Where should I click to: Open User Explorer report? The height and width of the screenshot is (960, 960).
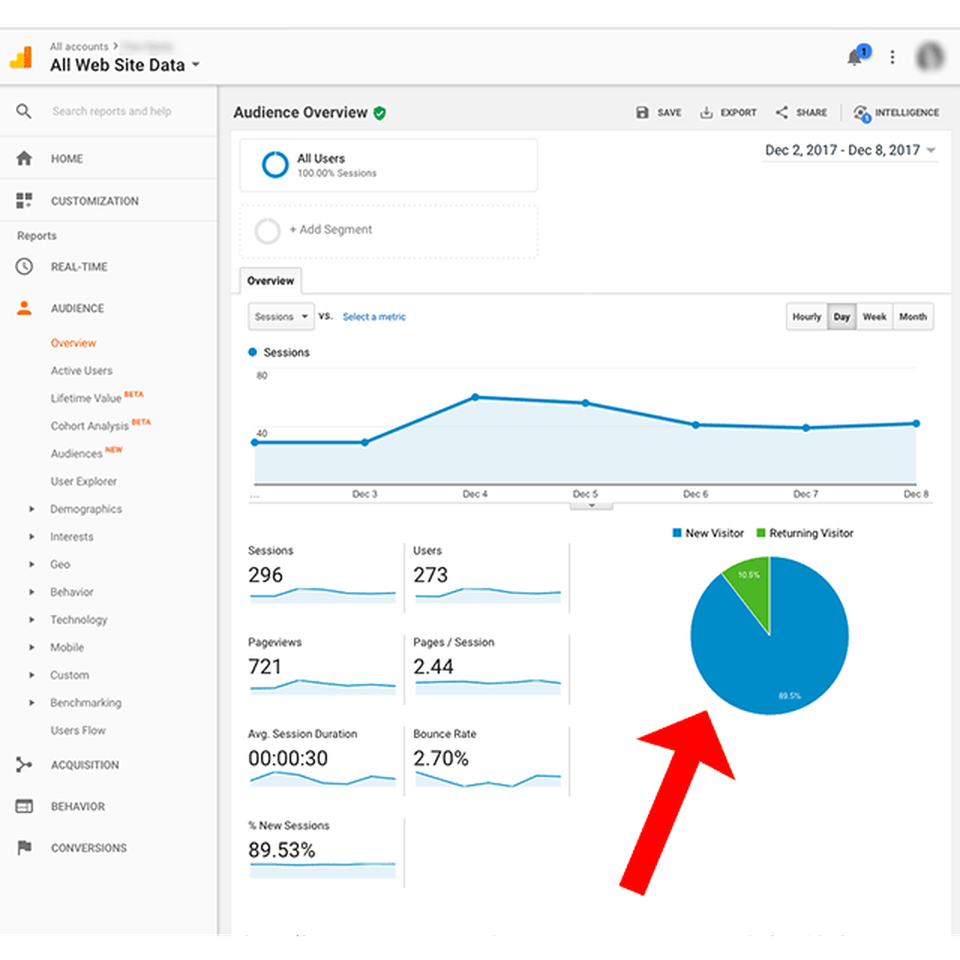(x=83, y=481)
